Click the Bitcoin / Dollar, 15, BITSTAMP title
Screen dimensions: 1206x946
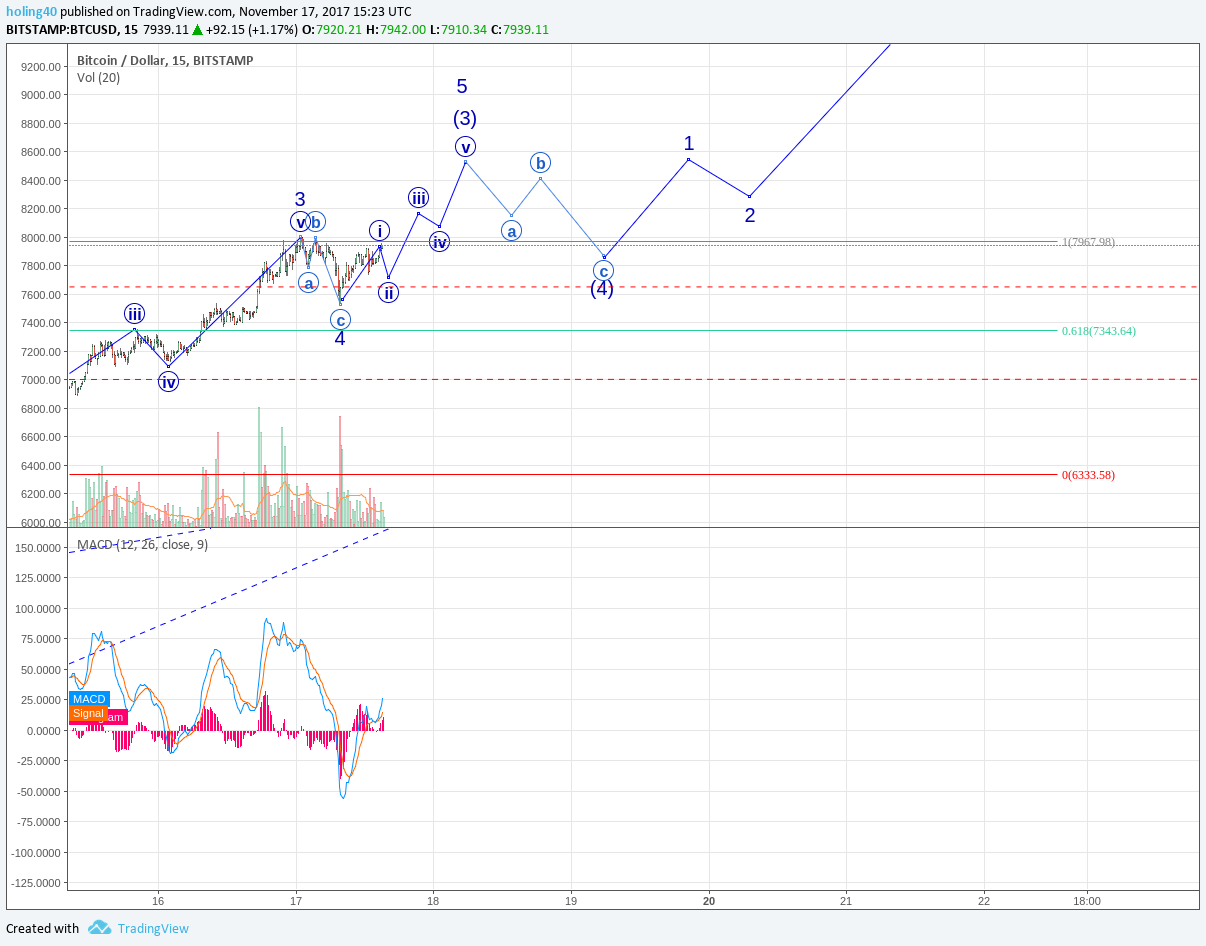click(x=165, y=60)
